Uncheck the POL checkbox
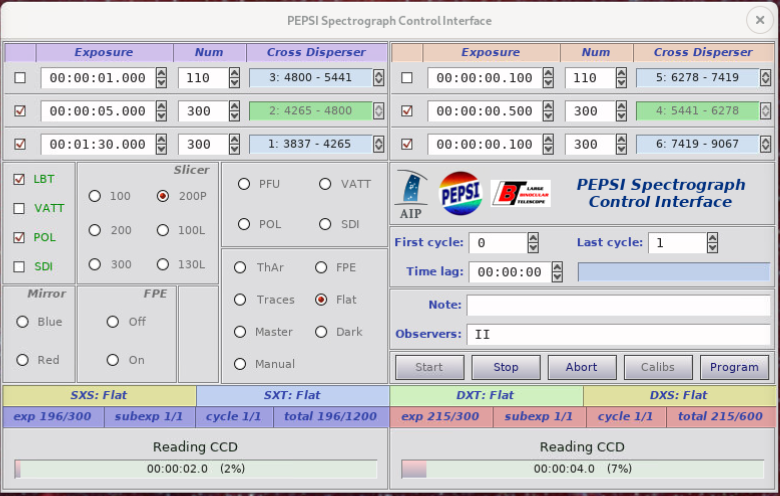Image resolution: width=780 pixels, height=496 pixels. pos(19,237)
